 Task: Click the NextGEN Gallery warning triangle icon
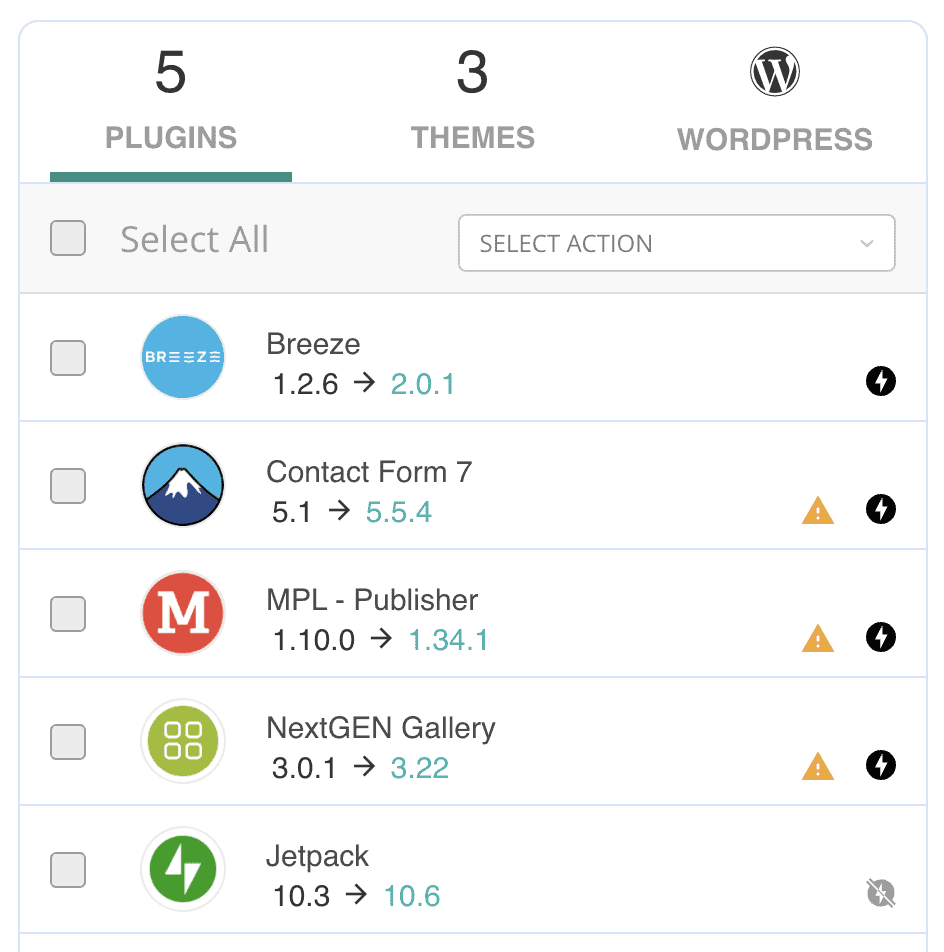tap(818, 766)
